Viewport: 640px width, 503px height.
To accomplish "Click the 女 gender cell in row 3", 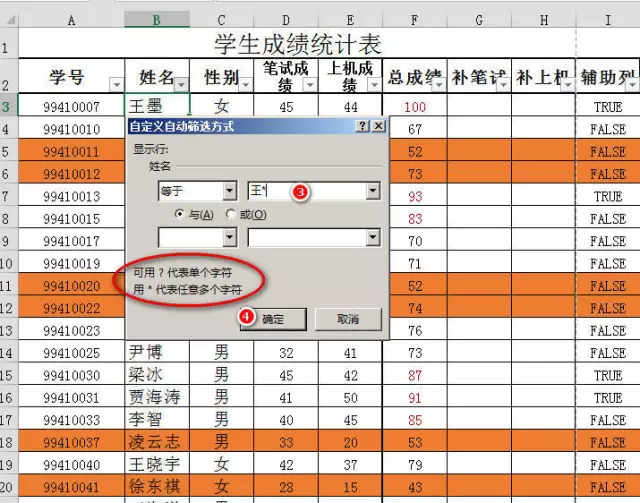I will tap(221, 107).
